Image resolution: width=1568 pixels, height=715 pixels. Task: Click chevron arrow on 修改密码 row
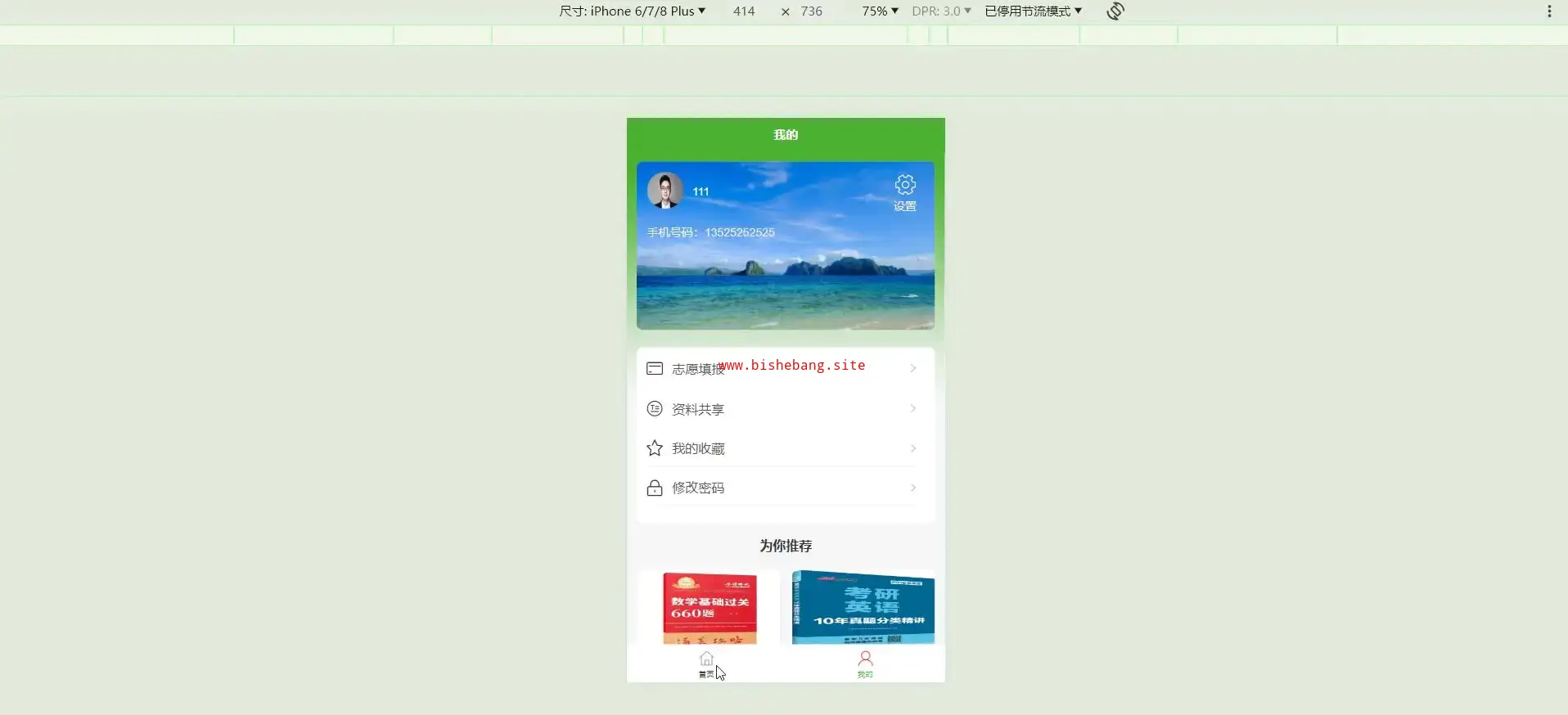[913, 488]
